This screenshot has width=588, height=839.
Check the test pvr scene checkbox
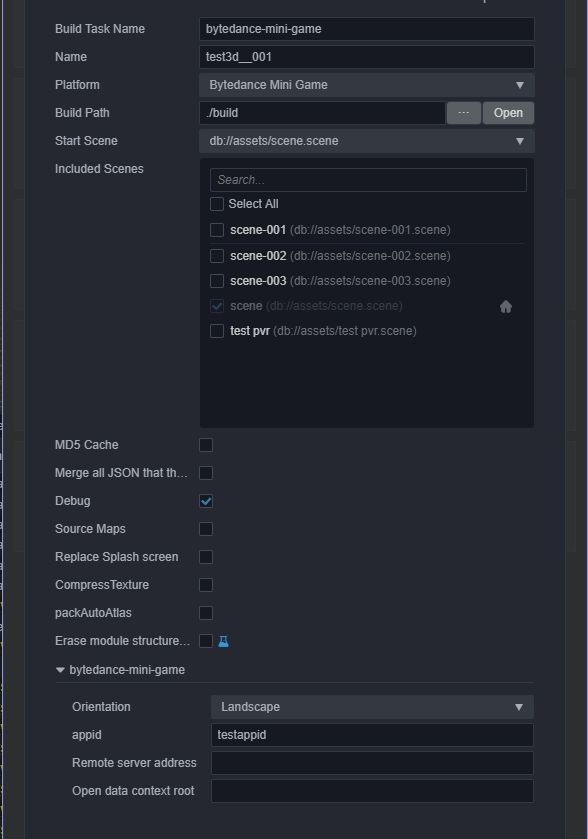tap(217, 331)
